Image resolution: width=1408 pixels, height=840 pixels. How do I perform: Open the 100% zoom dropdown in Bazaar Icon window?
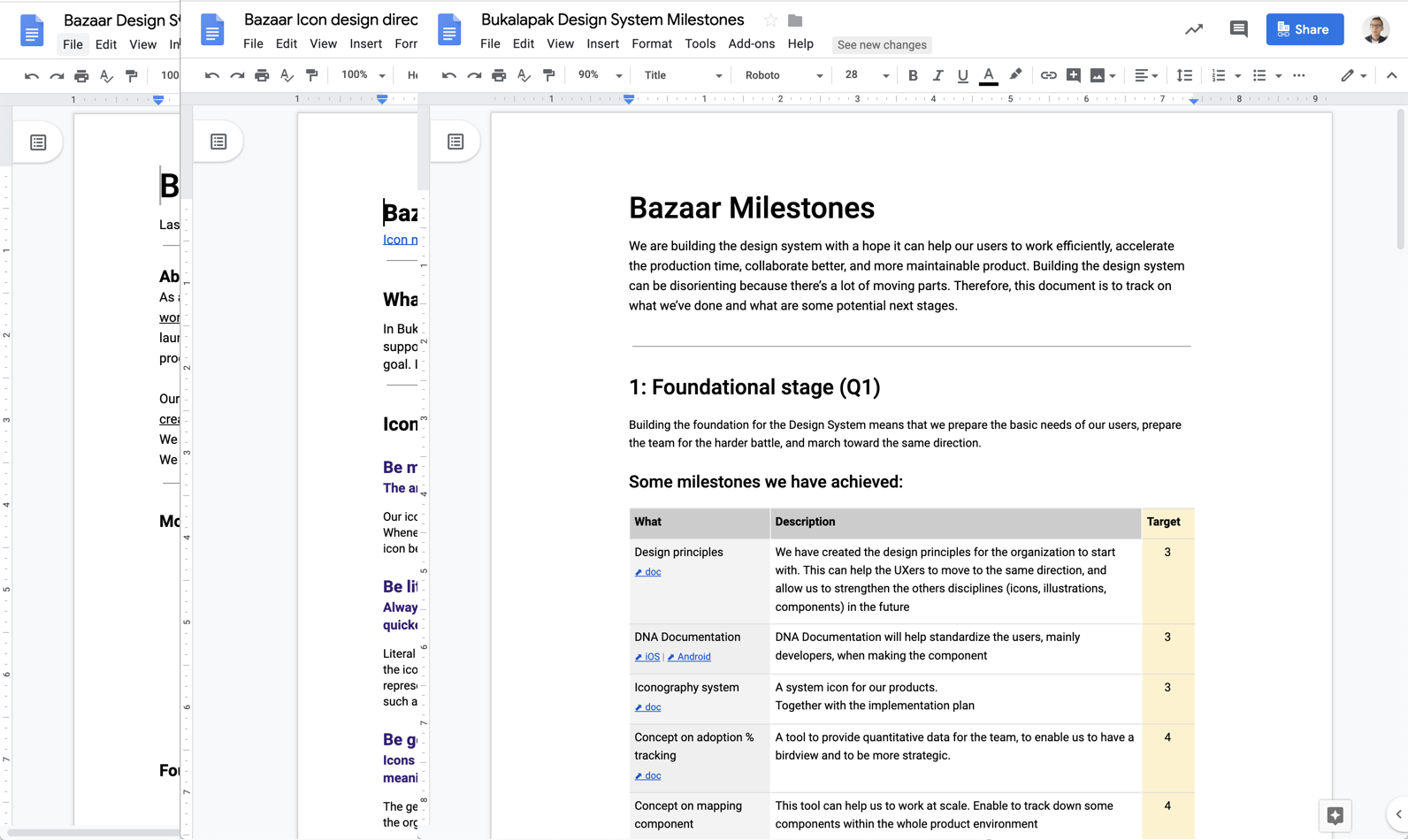363,75
